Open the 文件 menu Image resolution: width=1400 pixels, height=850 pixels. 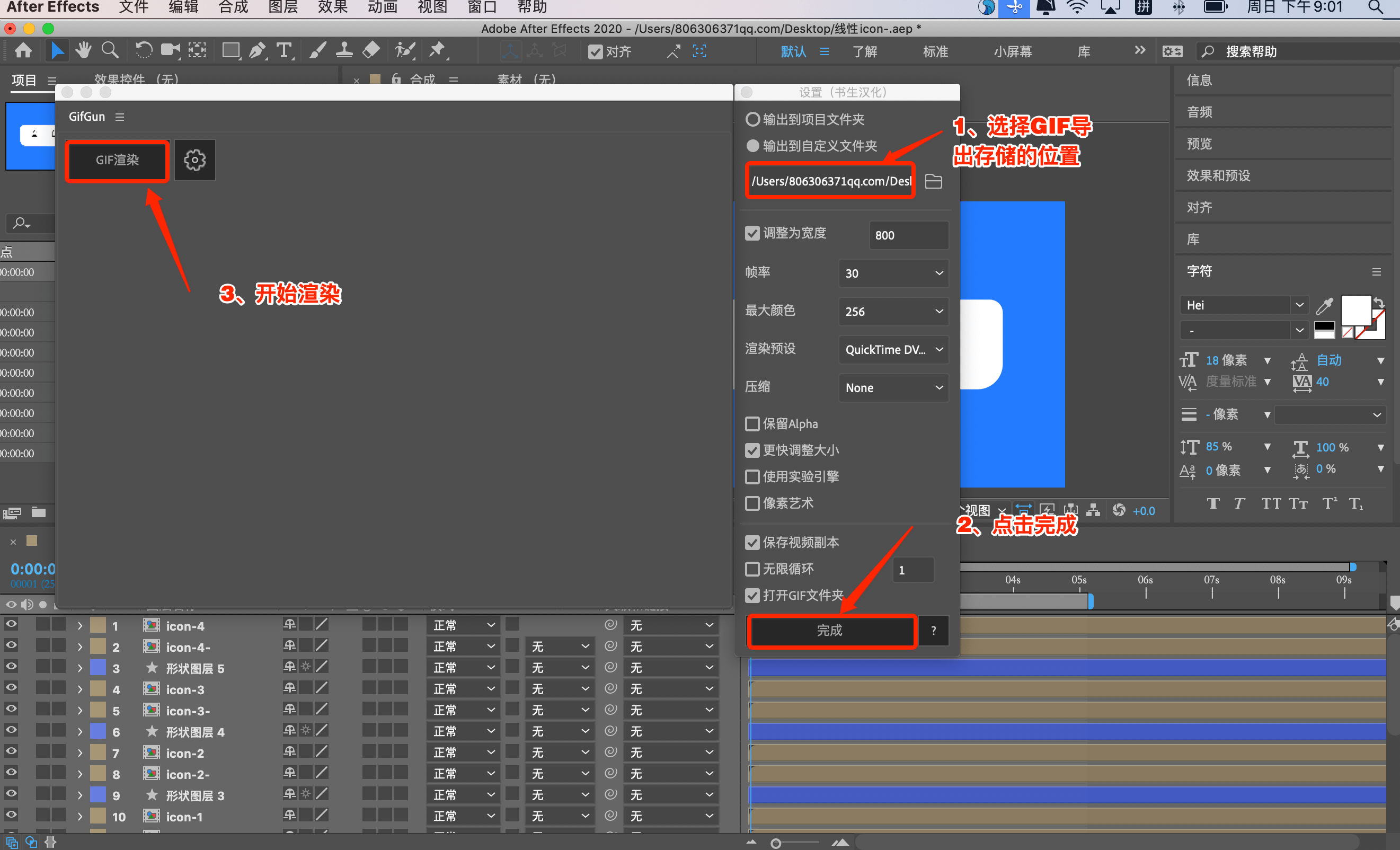click(x=134, y=7)
